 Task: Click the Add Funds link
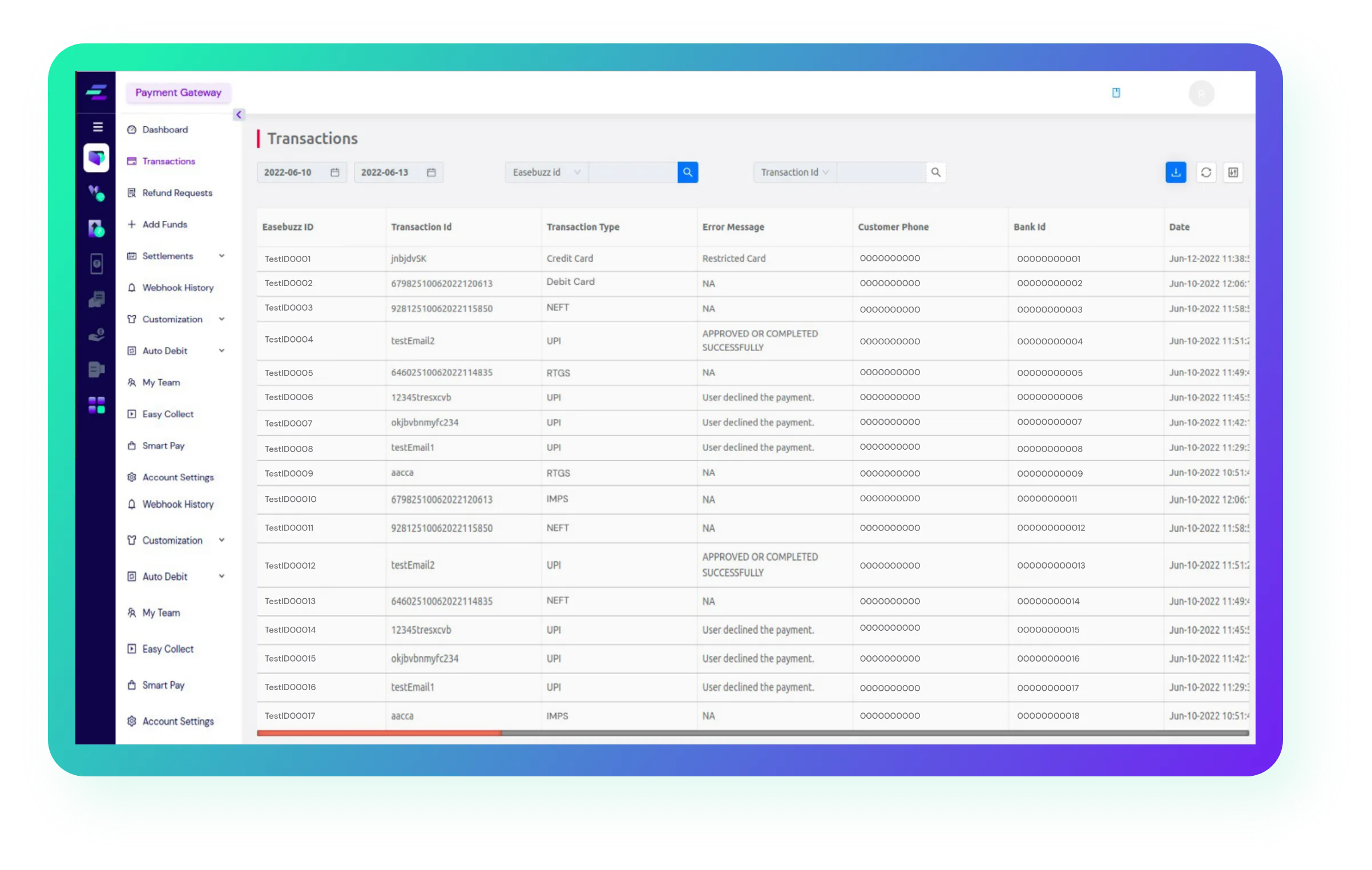click(x=164, y=224)
